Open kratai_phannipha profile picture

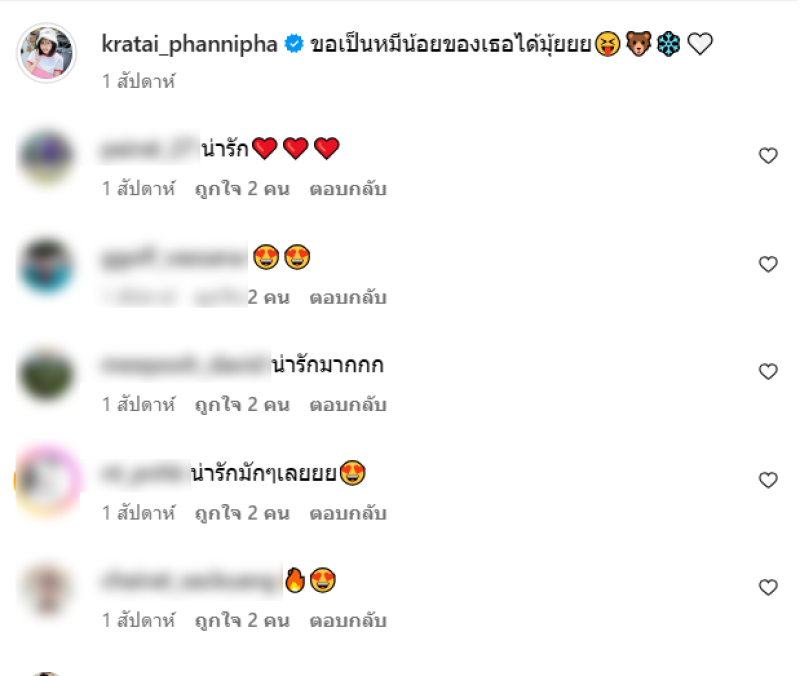pos(46,53)
